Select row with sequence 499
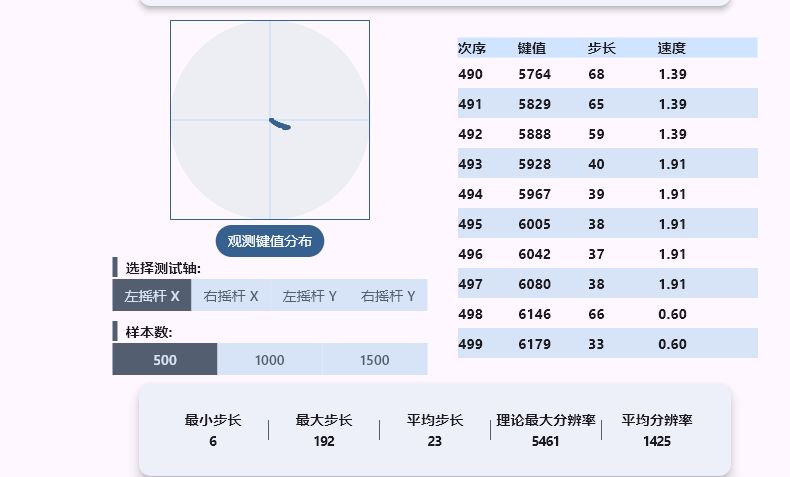Image resolution: width=790 pixels, height=477 pixels. pyautogui.click(x=608, y=343)
